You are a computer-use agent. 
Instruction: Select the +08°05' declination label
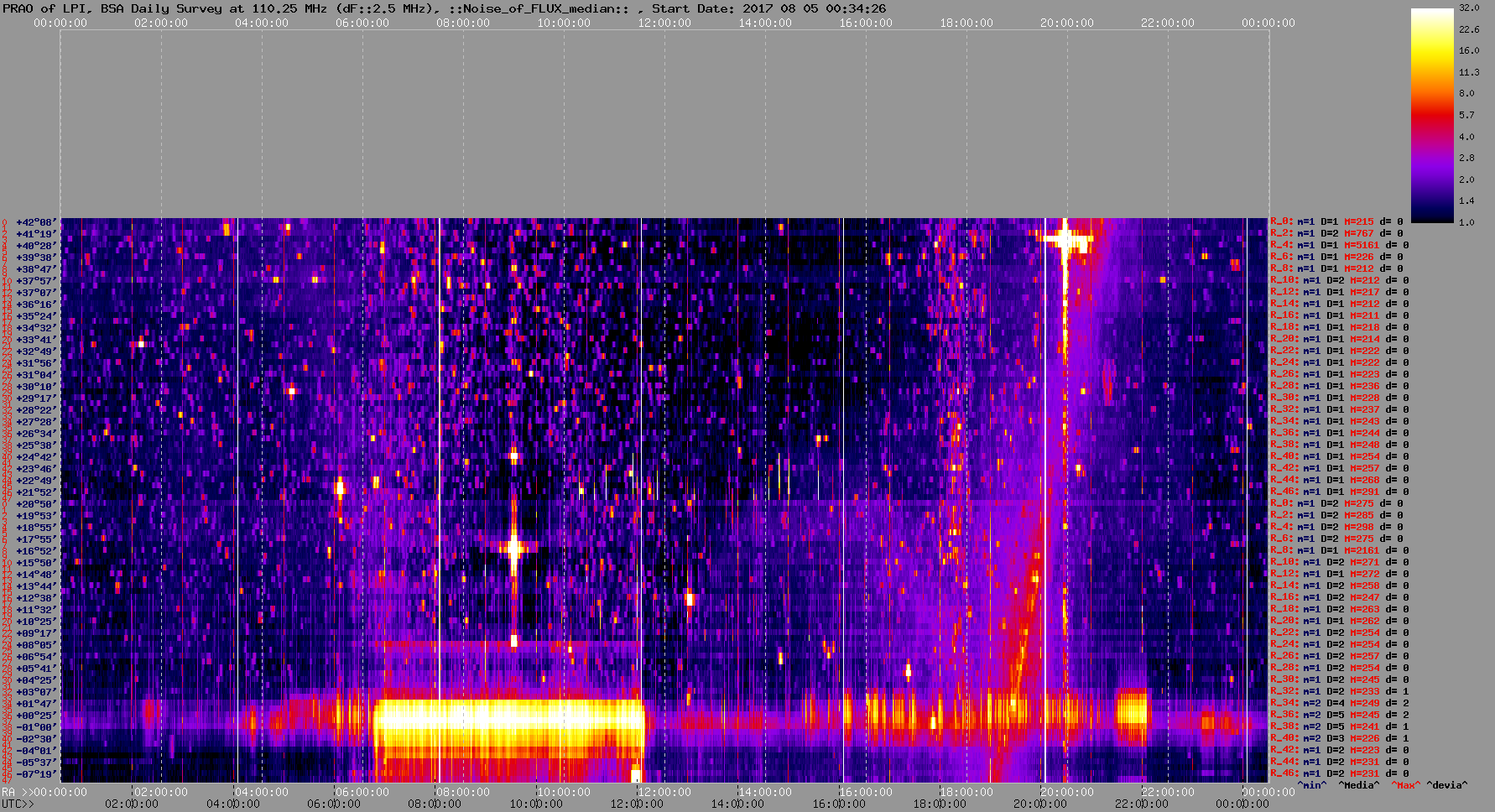[37, 645]
